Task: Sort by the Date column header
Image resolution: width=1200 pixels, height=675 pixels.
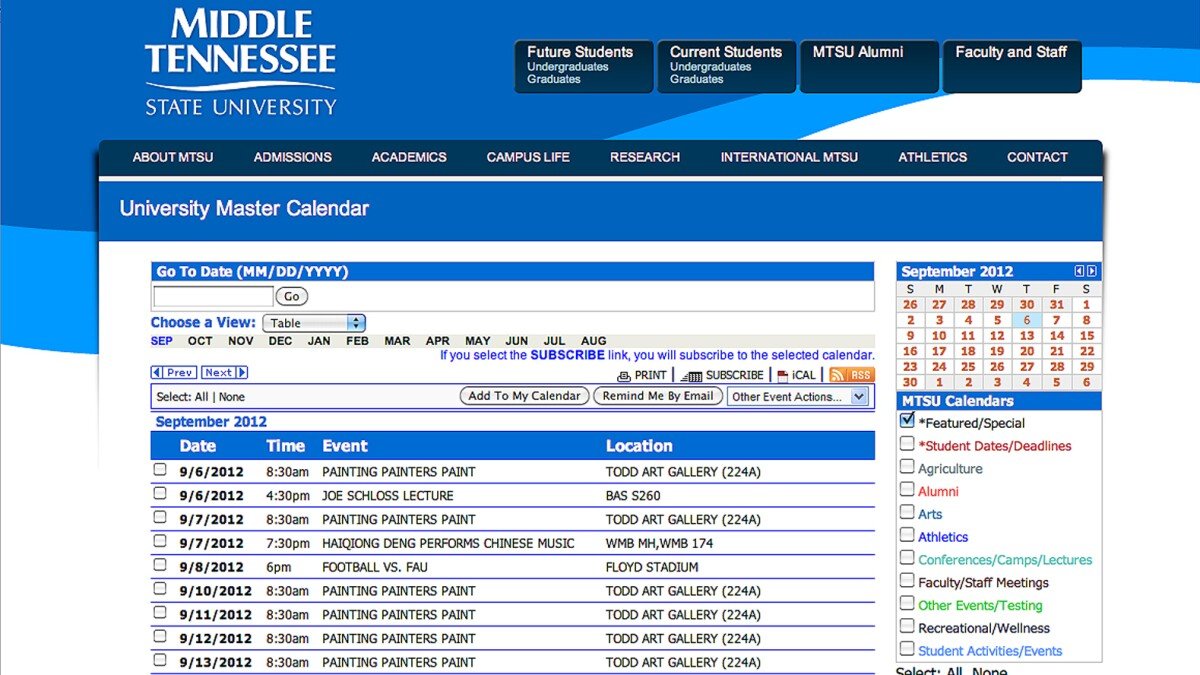Action: click(198, 446)
